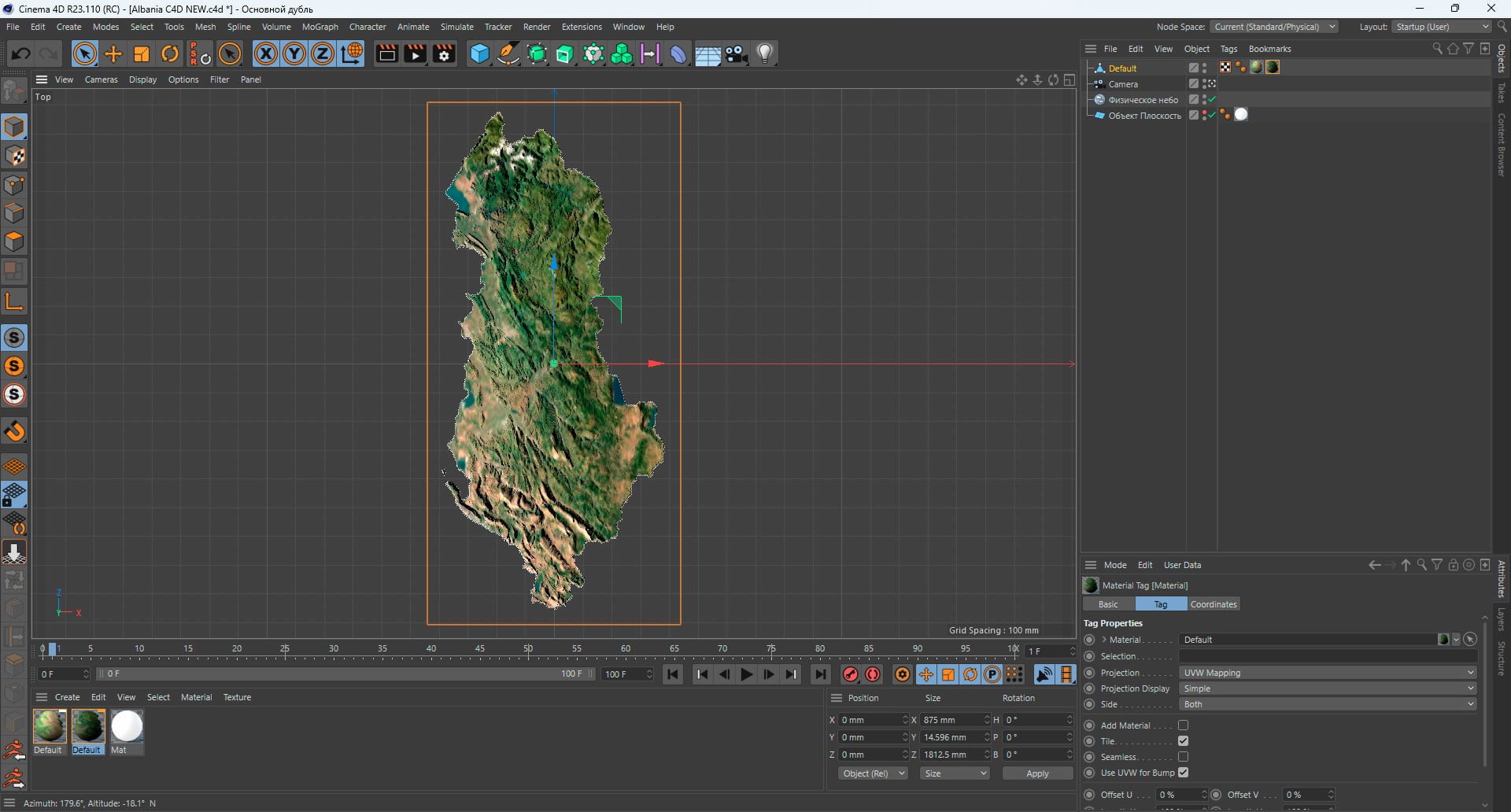Toggle Use UVW for Bump checkbox
The width and height of the screenshot is (1511, 812).
pos(1183,773)
